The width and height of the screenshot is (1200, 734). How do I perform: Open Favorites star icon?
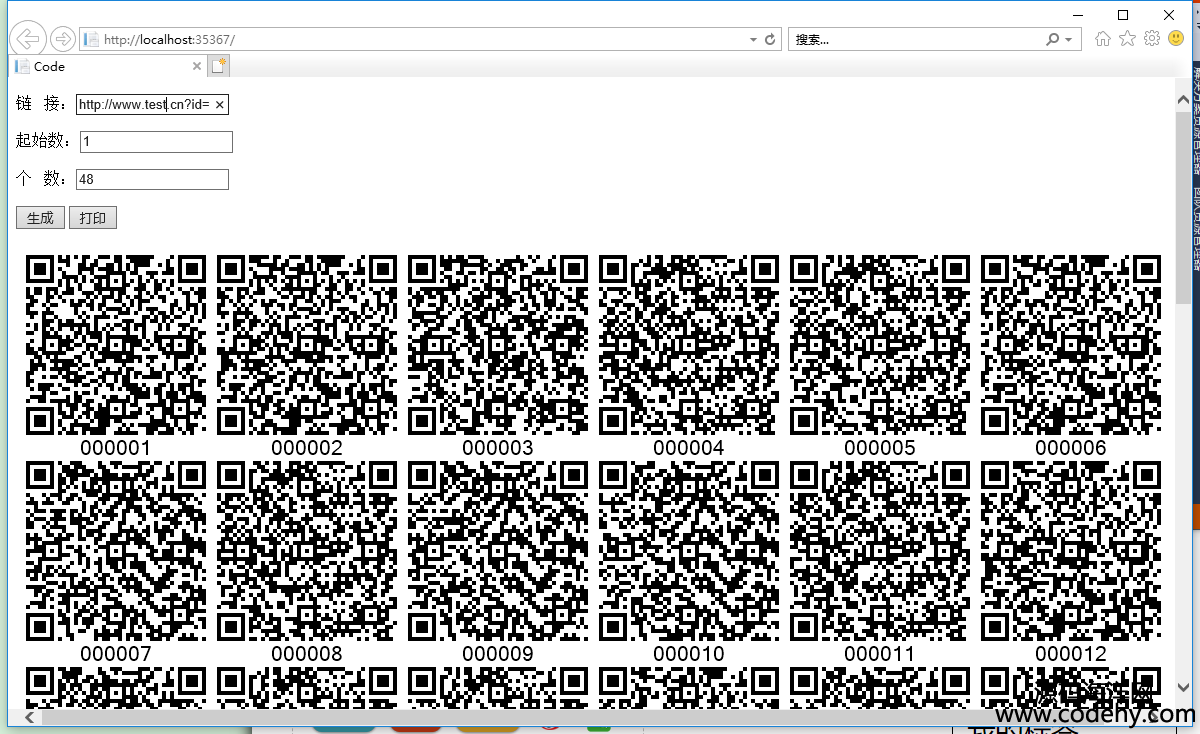pos(1127,39)
